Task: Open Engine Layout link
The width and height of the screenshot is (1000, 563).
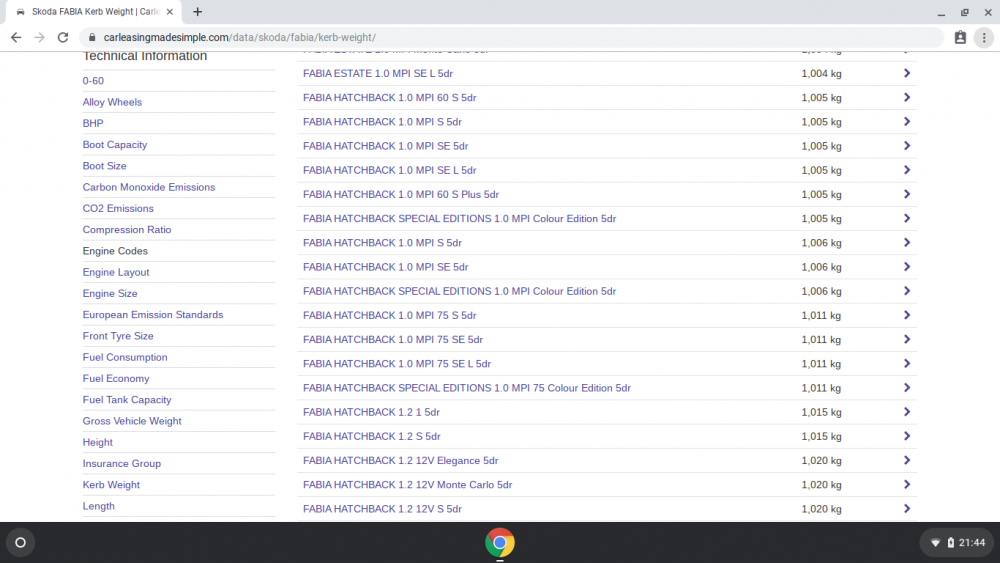Action: (x=116, y=272)
